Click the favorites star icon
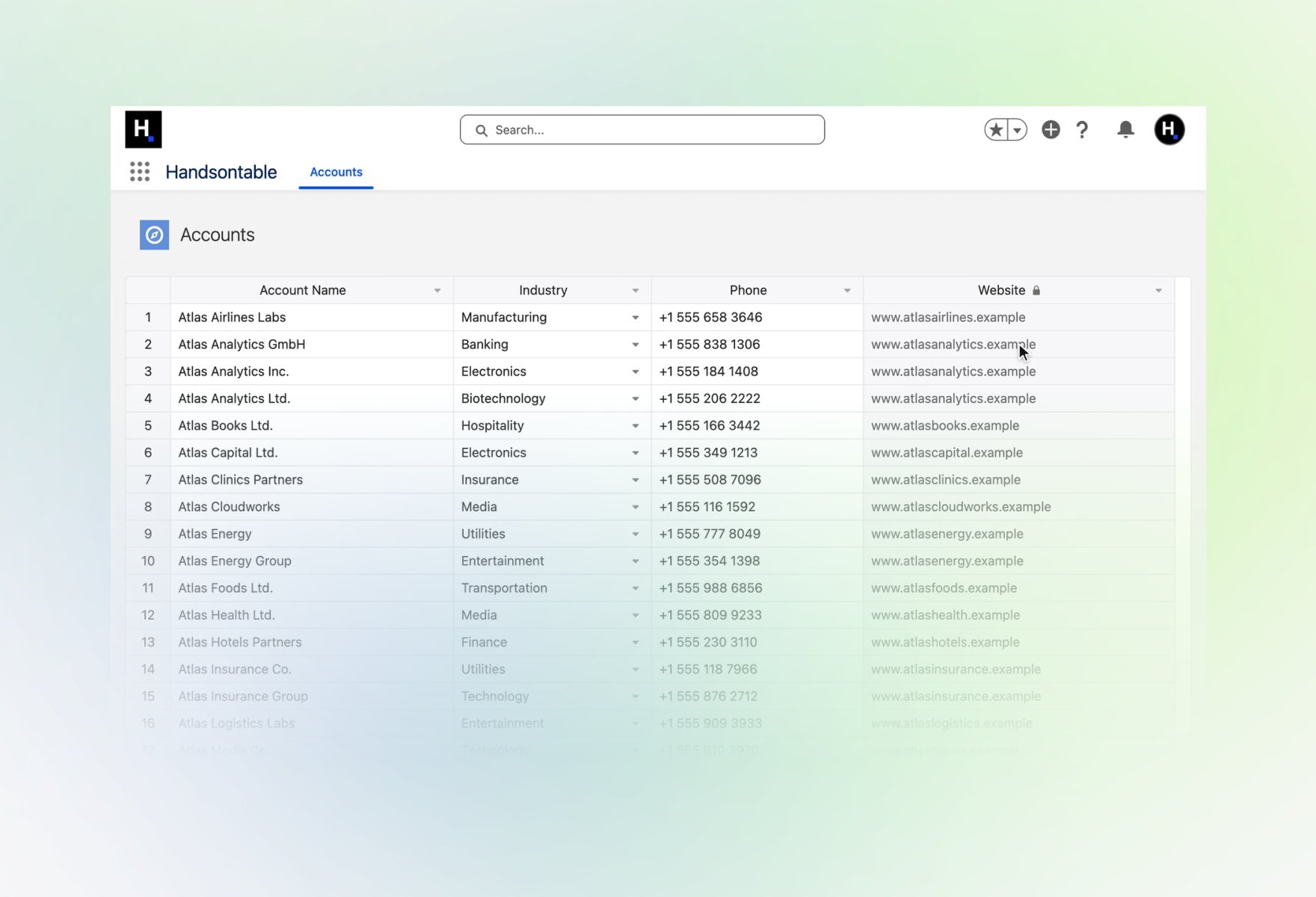1316x897 pixels. pos(996,130)
